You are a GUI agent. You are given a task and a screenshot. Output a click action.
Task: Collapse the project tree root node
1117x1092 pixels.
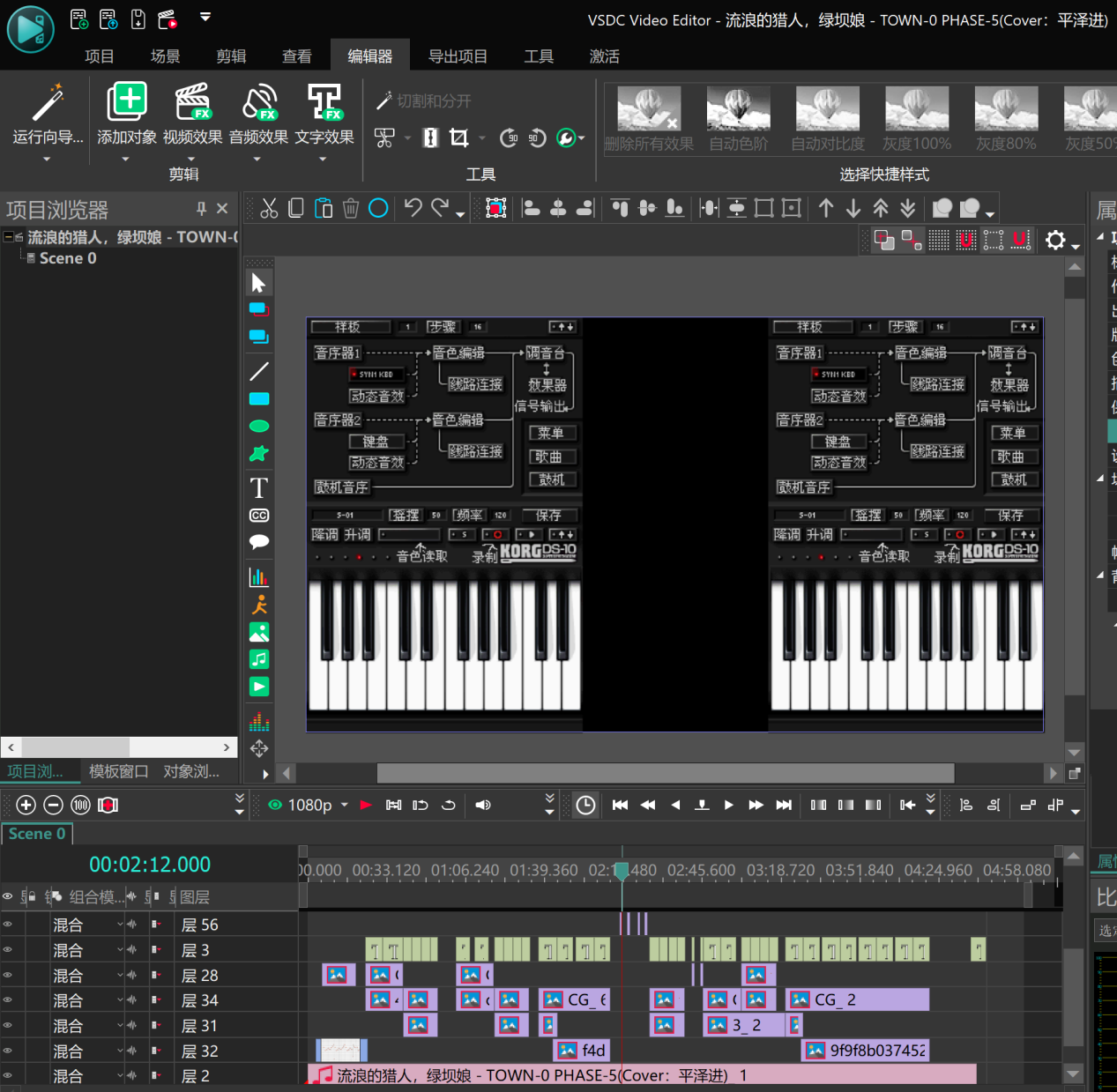[8, 236]
